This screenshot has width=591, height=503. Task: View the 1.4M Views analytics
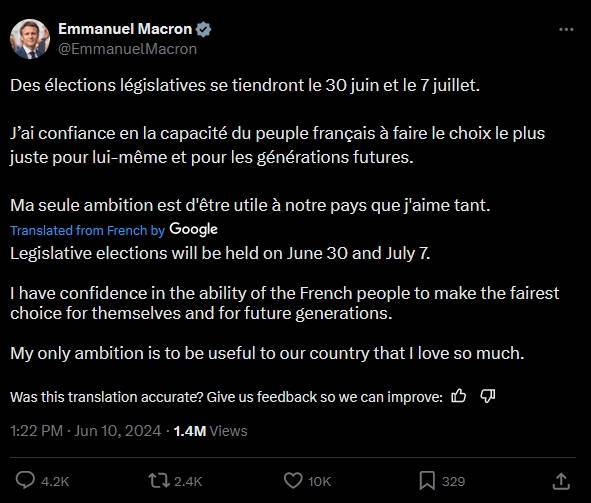pos(210,431)
